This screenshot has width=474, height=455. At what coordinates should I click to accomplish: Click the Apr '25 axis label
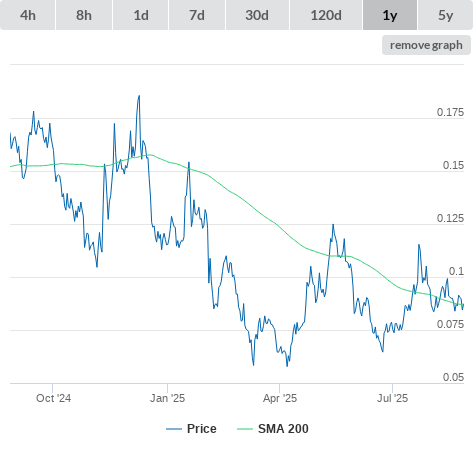click(280, 398)
